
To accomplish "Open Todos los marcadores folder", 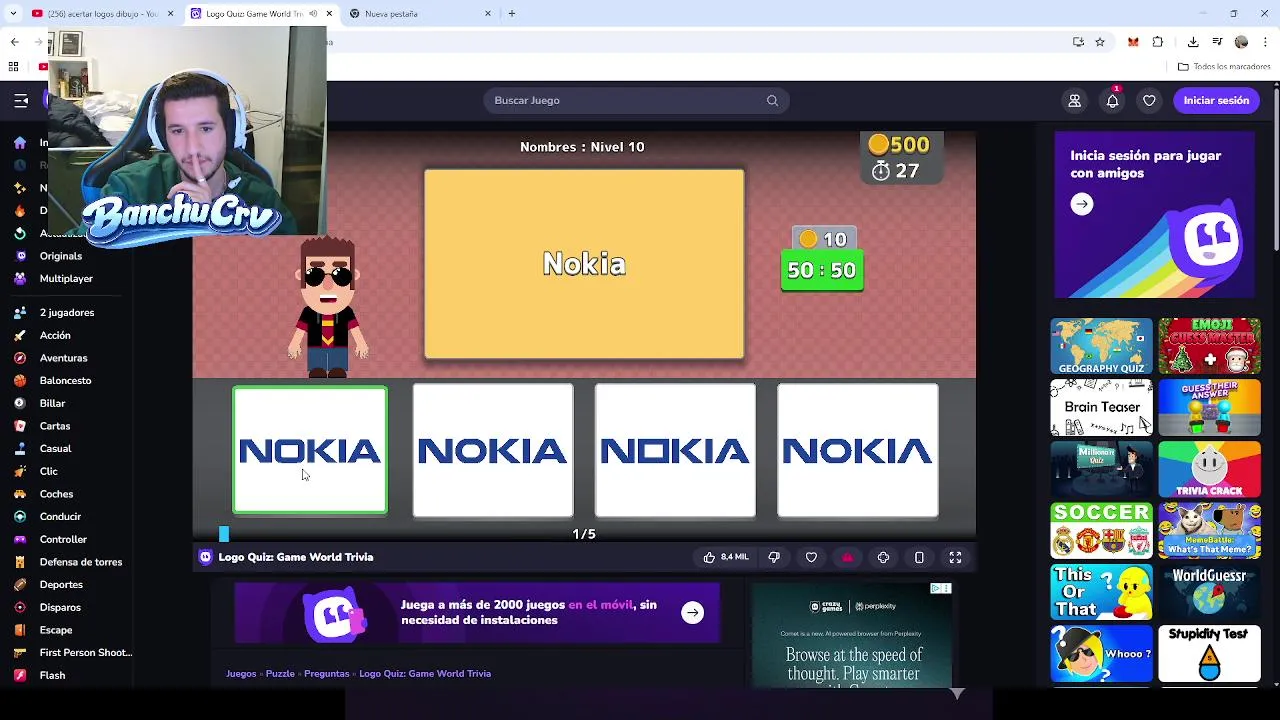I will coord(1224,67).
